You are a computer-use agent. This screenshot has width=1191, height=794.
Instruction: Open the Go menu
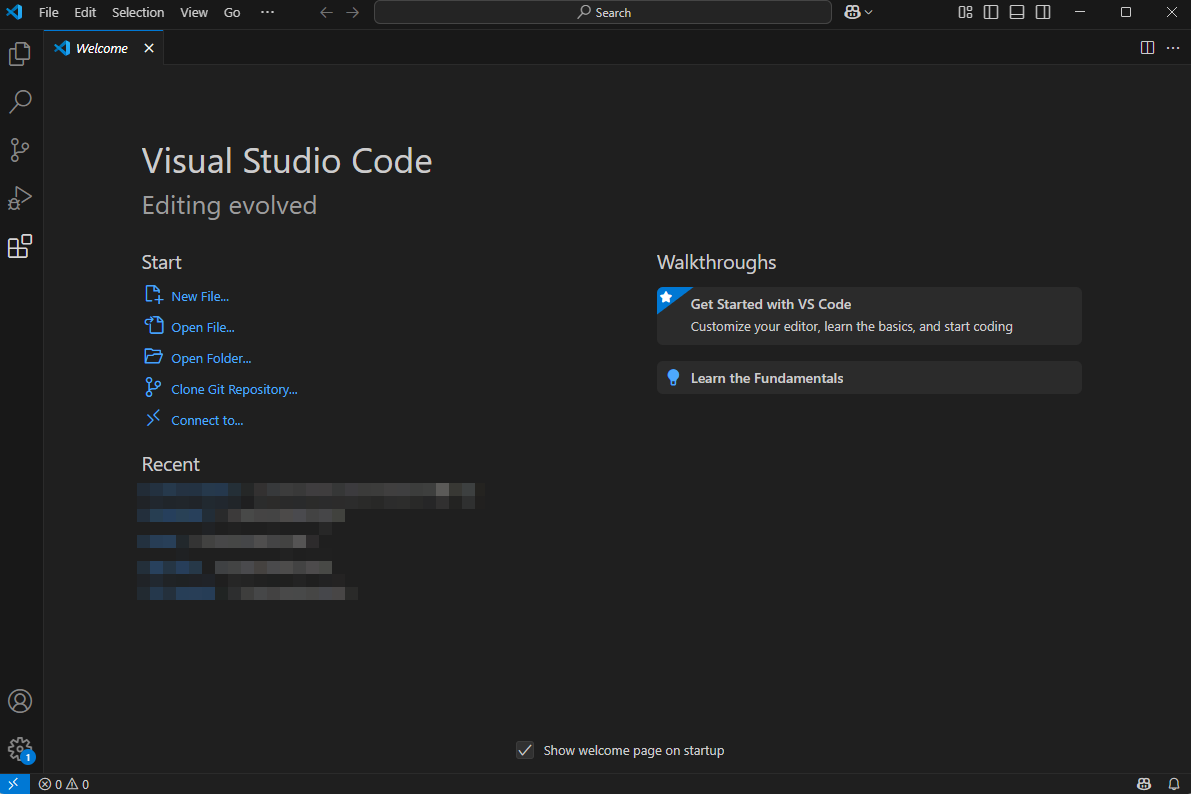pyautogui.click(x=232, y=12)
